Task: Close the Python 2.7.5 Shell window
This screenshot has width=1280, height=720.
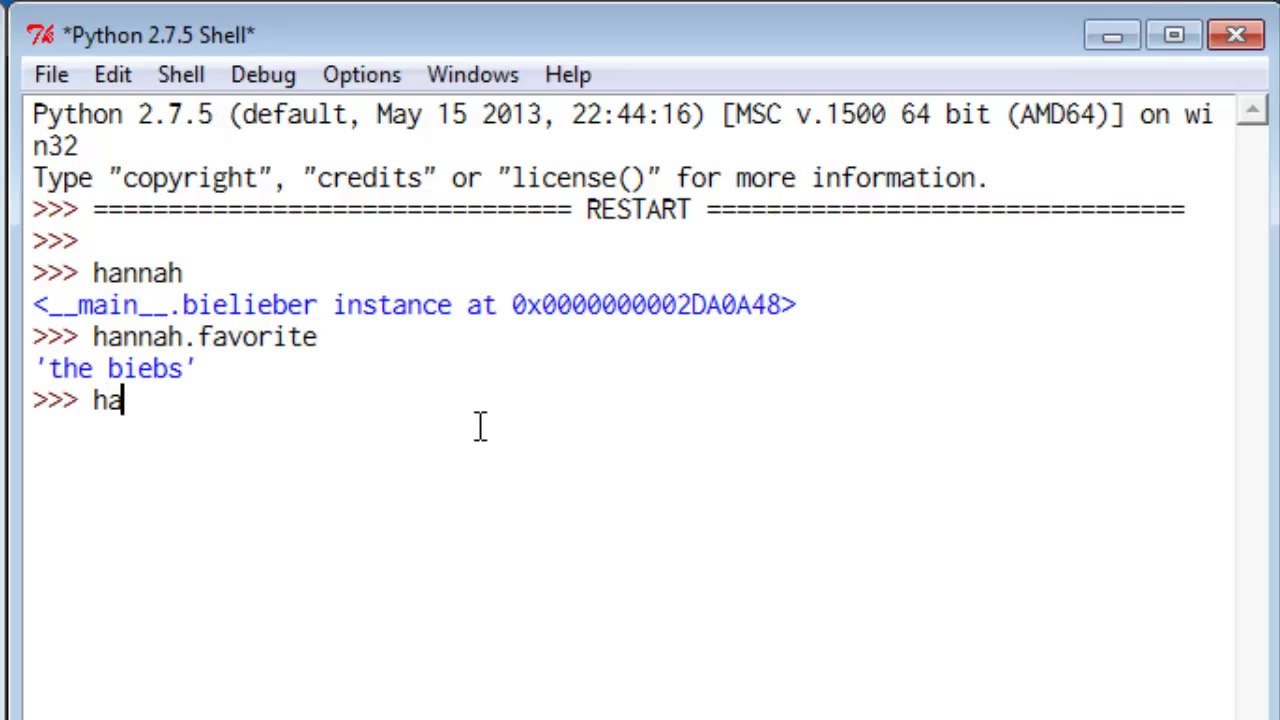Action: point(1236,36)
